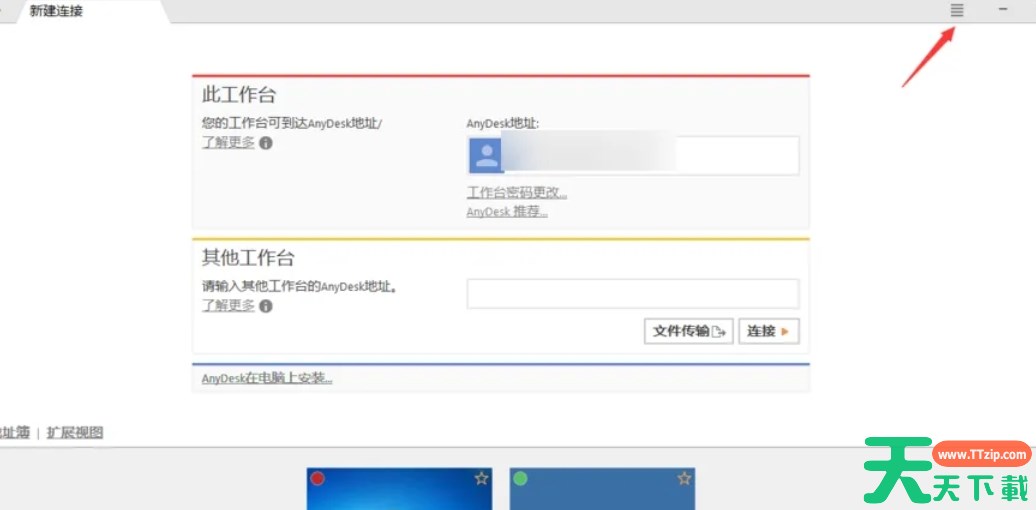Click the user avatar icon beside AnyDesk地址

(x=486, y=155)
